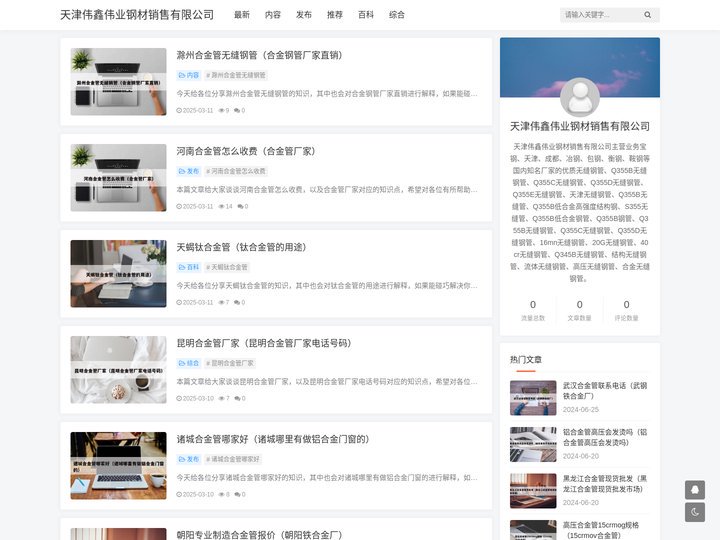Image resolution: width=720 pixels, height=540 pixels.
Task: Open the 百科 navigation menu item
Action: (x=366, y=15)
